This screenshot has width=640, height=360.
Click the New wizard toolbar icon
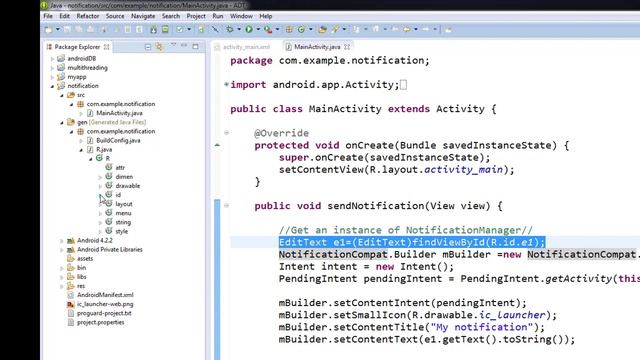49,29
